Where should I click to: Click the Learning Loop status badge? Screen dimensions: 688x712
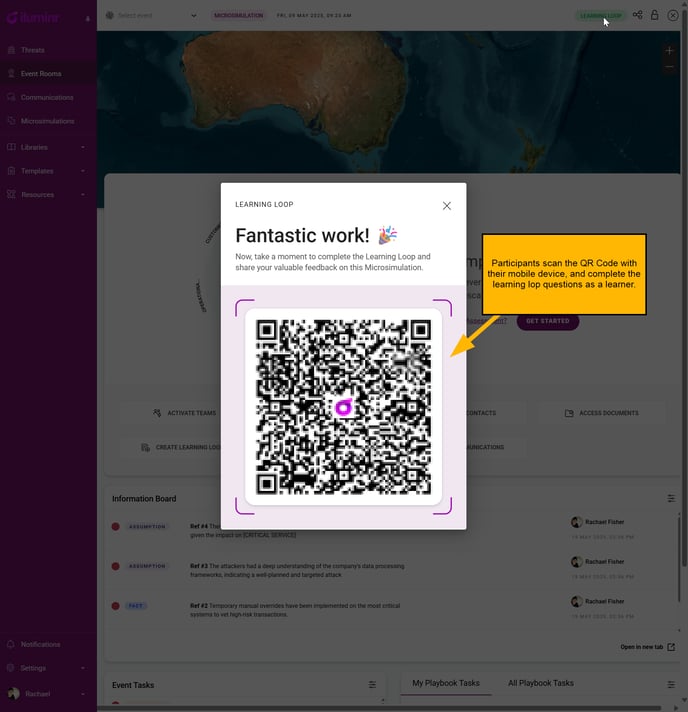click(600, 16)
